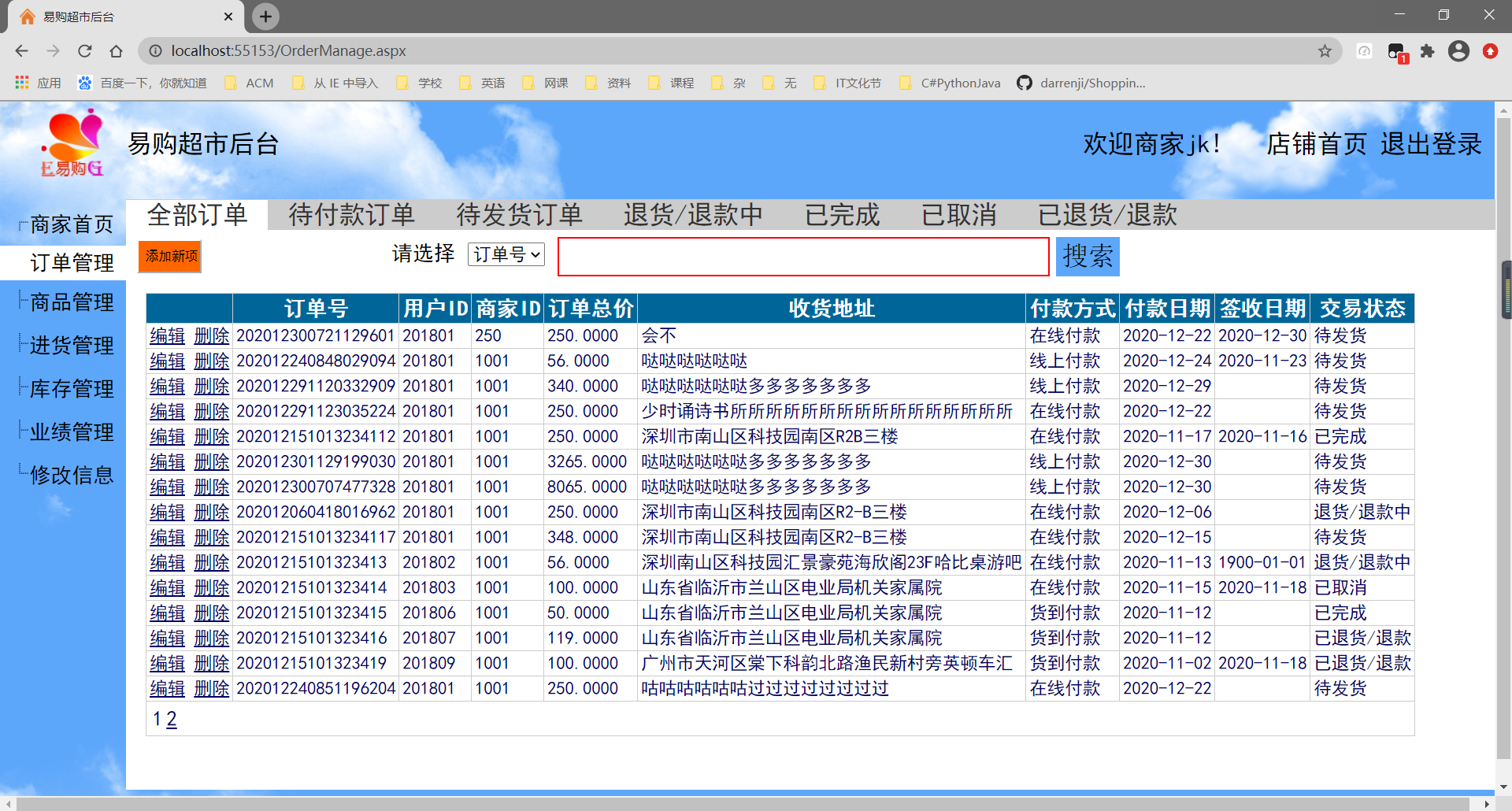Switch to 待发货订单 tab
This screenshot has width=1512, height=811.
(x=519, y=215)
